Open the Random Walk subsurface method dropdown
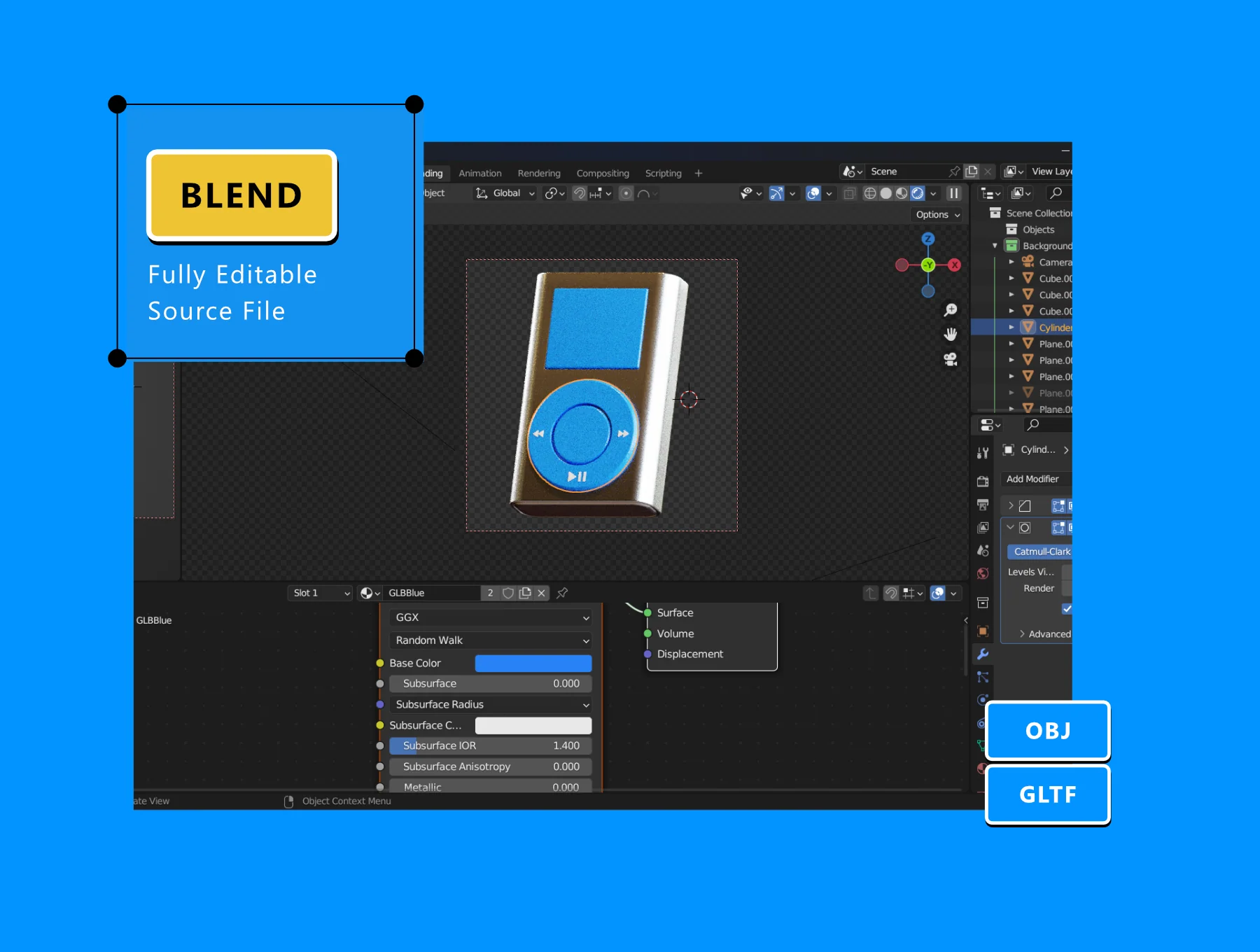The width and height of the screenshot is (1260, 952). point(491,640)
